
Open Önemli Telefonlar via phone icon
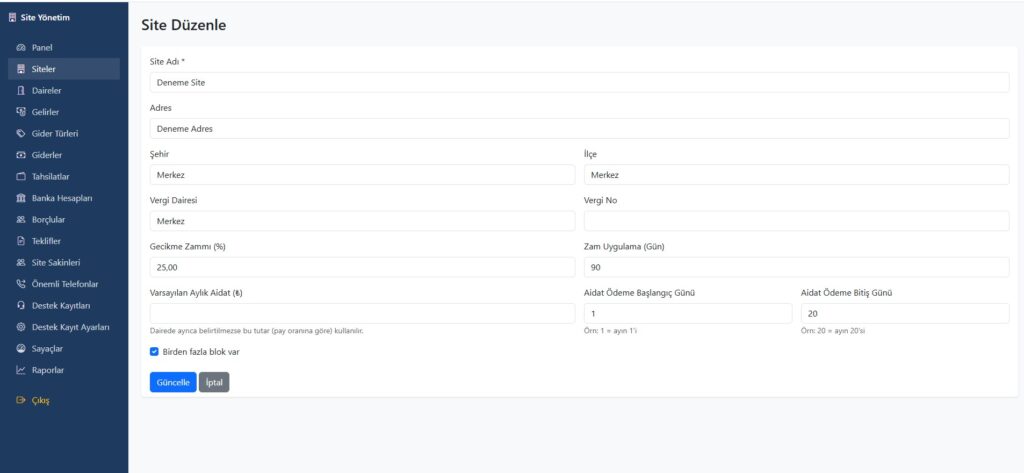pyautogui.click(x=21, y=284)
